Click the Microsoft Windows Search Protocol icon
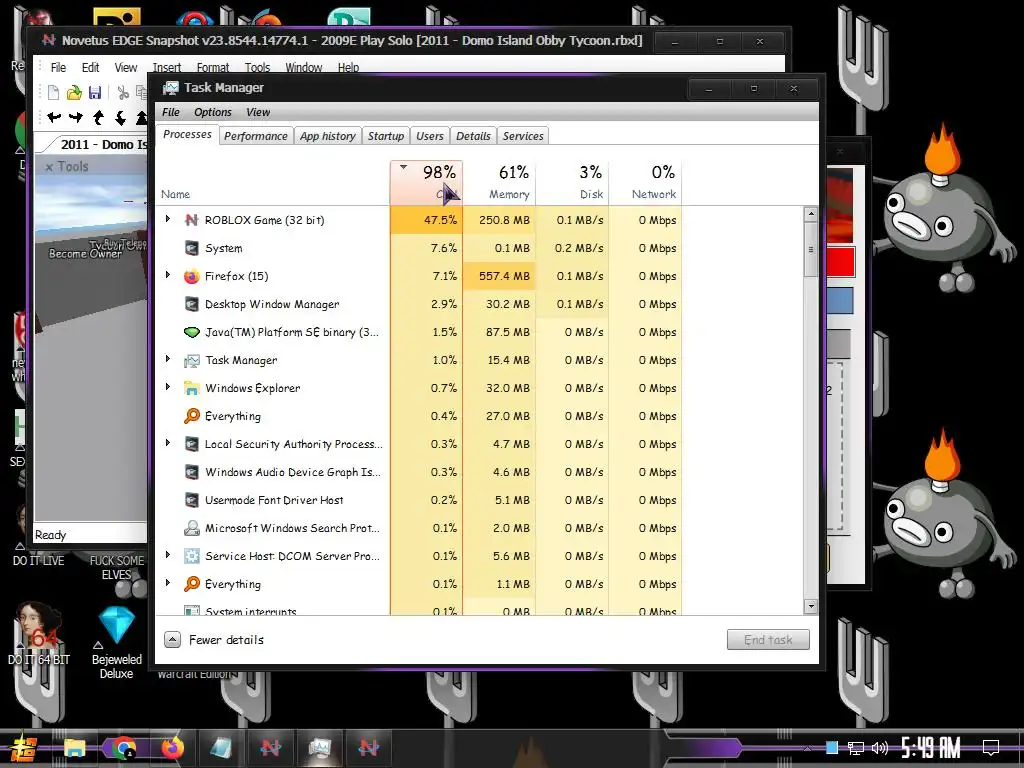Screen dimensions: 1024x768 (x=191, y=528)
